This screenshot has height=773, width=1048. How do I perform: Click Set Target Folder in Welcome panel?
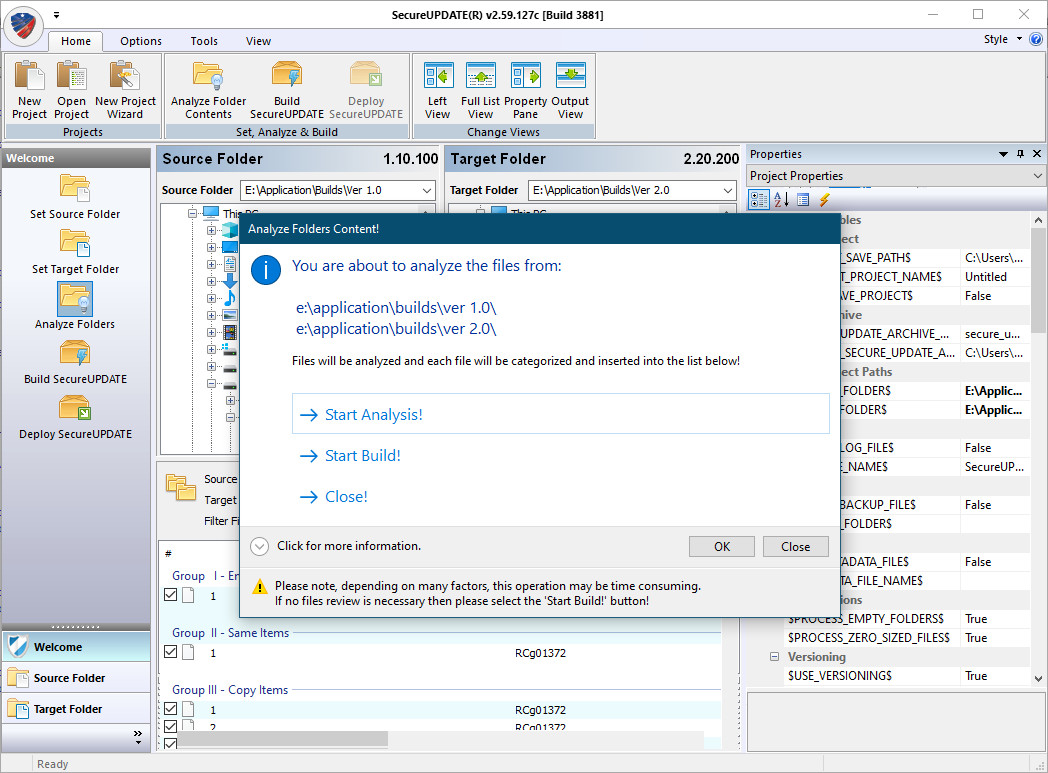(75, 252)
